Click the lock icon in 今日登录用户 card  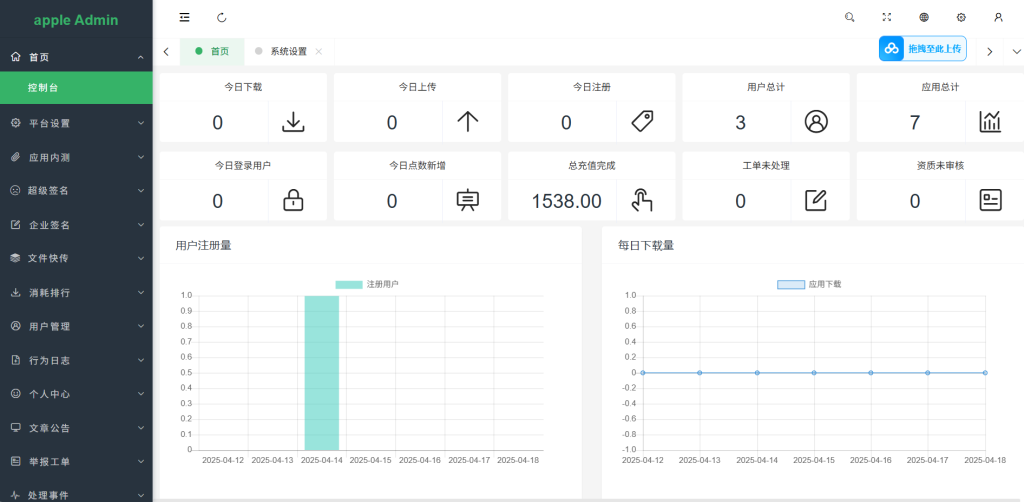(x=293, y=200)
